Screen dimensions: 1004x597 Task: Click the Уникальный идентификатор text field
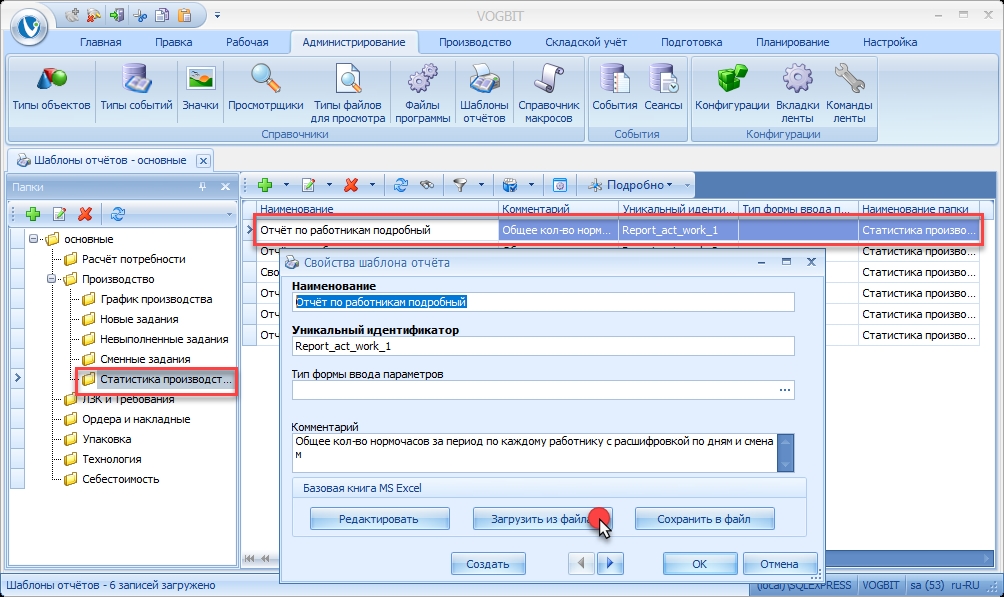pos(542,346)
